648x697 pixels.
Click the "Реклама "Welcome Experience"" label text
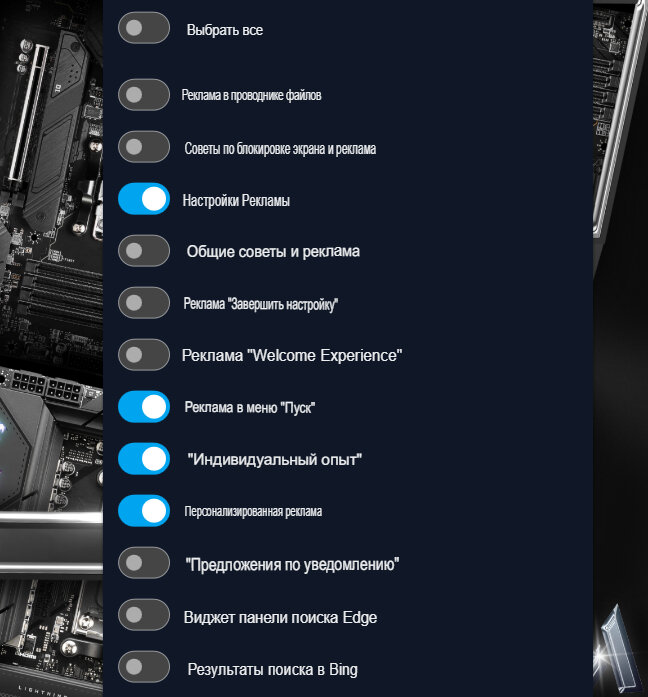[292, 355]
